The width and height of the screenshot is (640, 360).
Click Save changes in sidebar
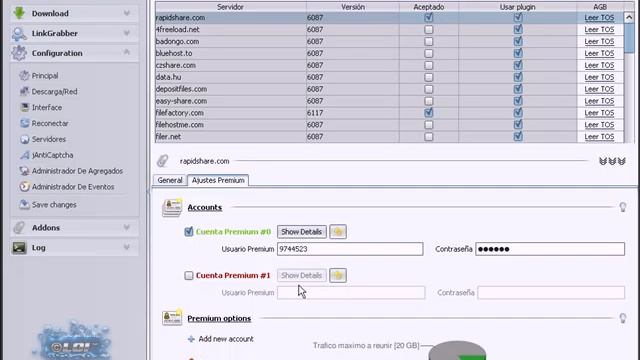coord(54,204)
